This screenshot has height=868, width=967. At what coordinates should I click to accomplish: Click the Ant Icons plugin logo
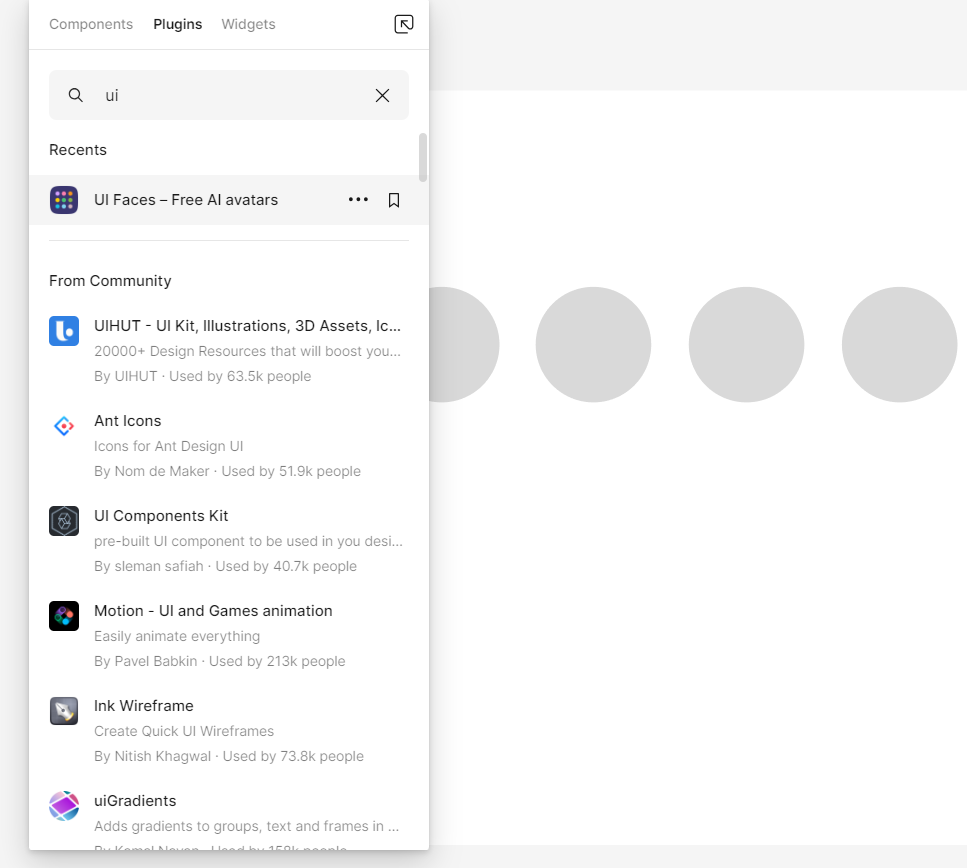point(64,426)
